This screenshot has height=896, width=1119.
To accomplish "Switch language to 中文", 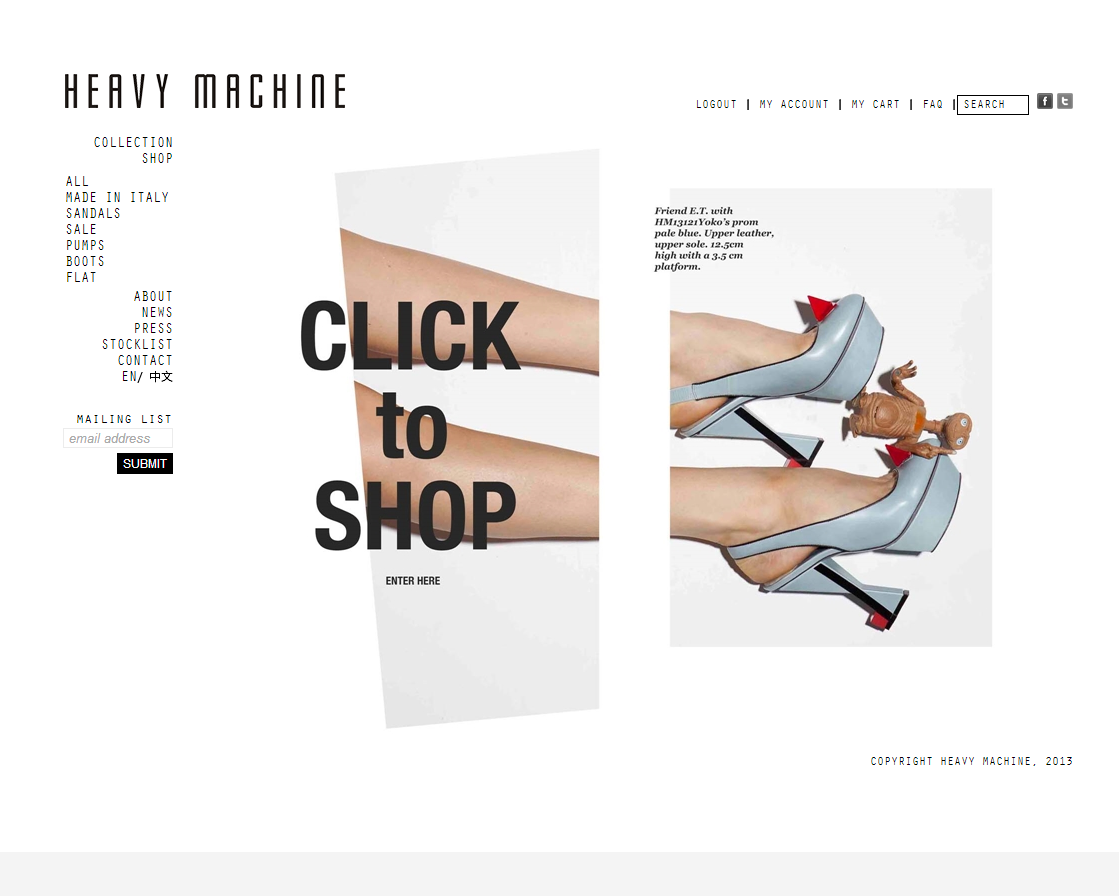I will click(161, 377).
